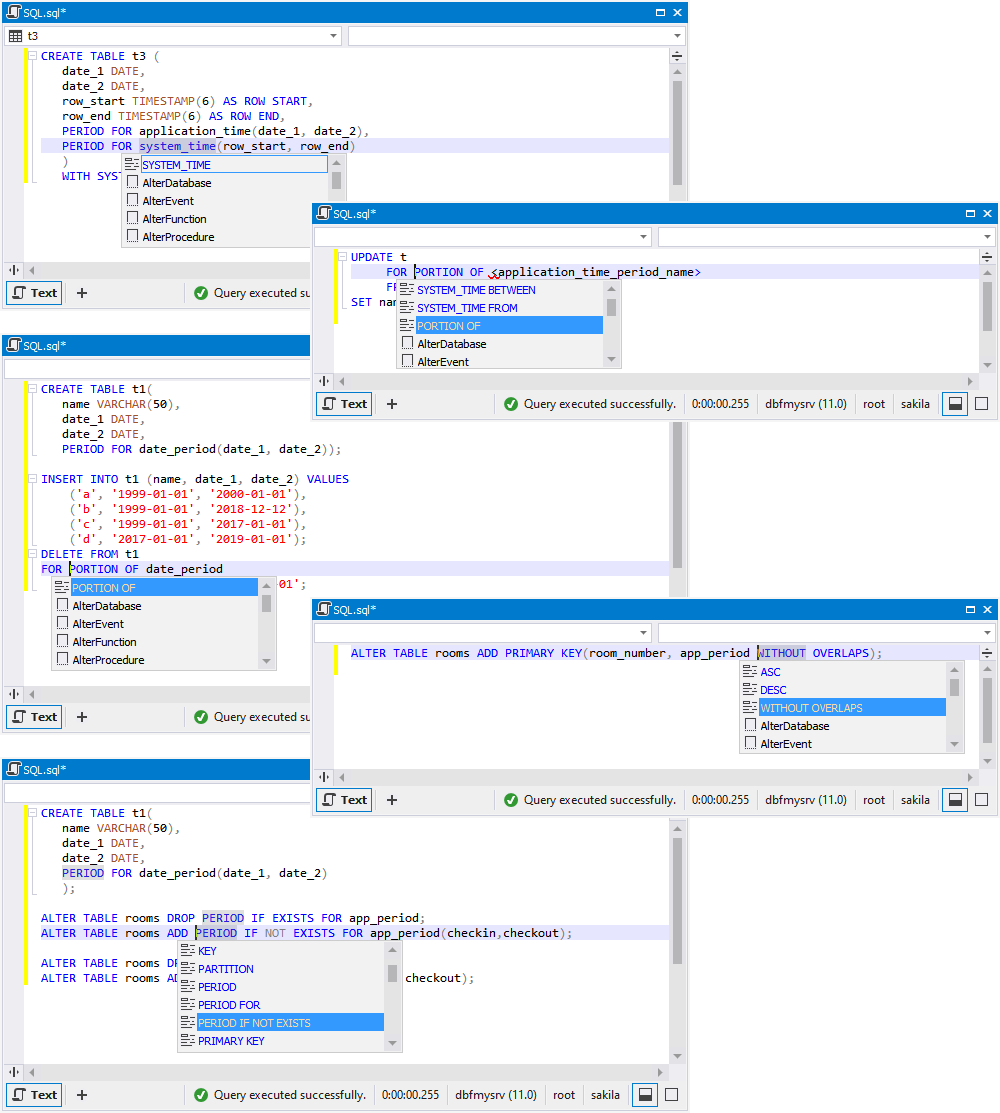1000x1113 pixels.
Task: Click the table icon beside the t3 dropdown
Action: pos(15,36)
